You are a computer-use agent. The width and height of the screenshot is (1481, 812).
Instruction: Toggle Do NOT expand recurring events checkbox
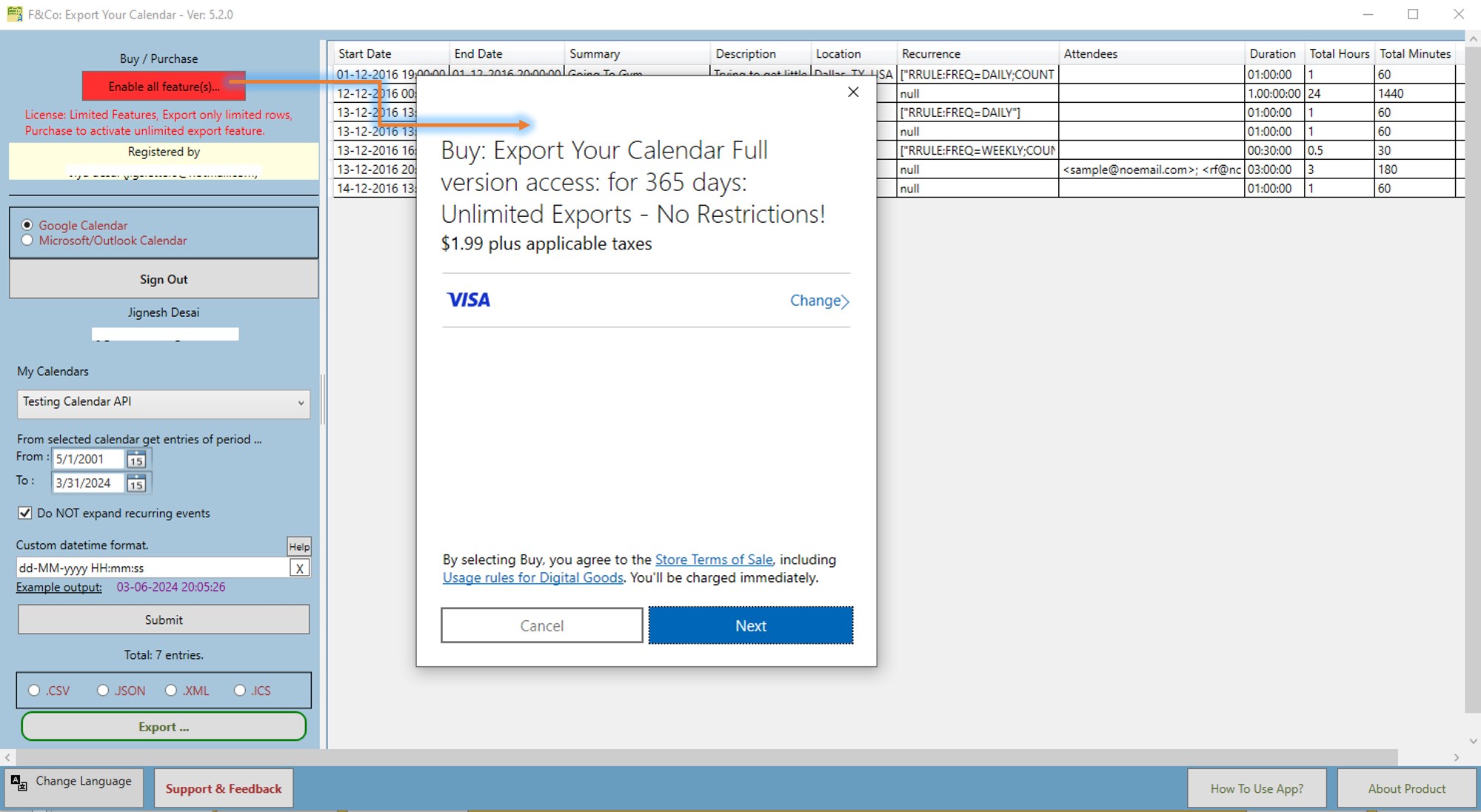pyautogui.click(x=25, y=513)
